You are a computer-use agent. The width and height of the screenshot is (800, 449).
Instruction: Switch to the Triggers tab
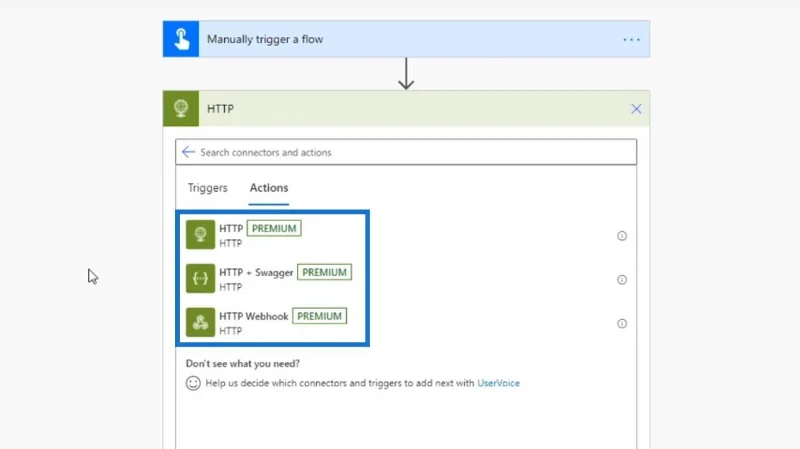(x=208, y=188)
